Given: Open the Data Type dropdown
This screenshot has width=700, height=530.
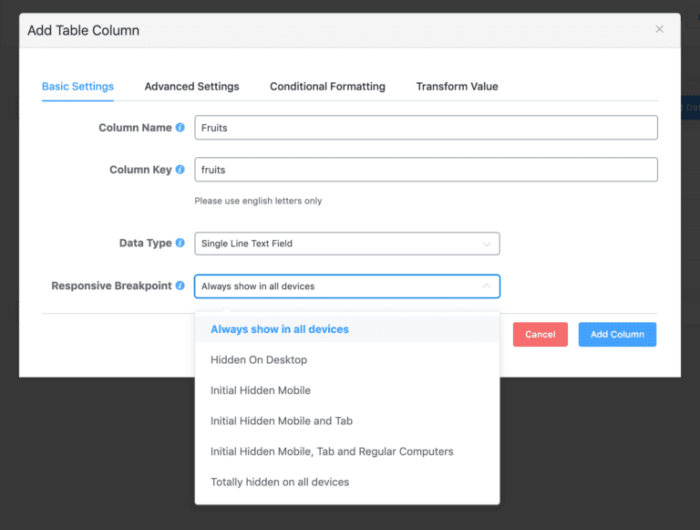Looking at the screenshot, I should click(x=347, y=243).
